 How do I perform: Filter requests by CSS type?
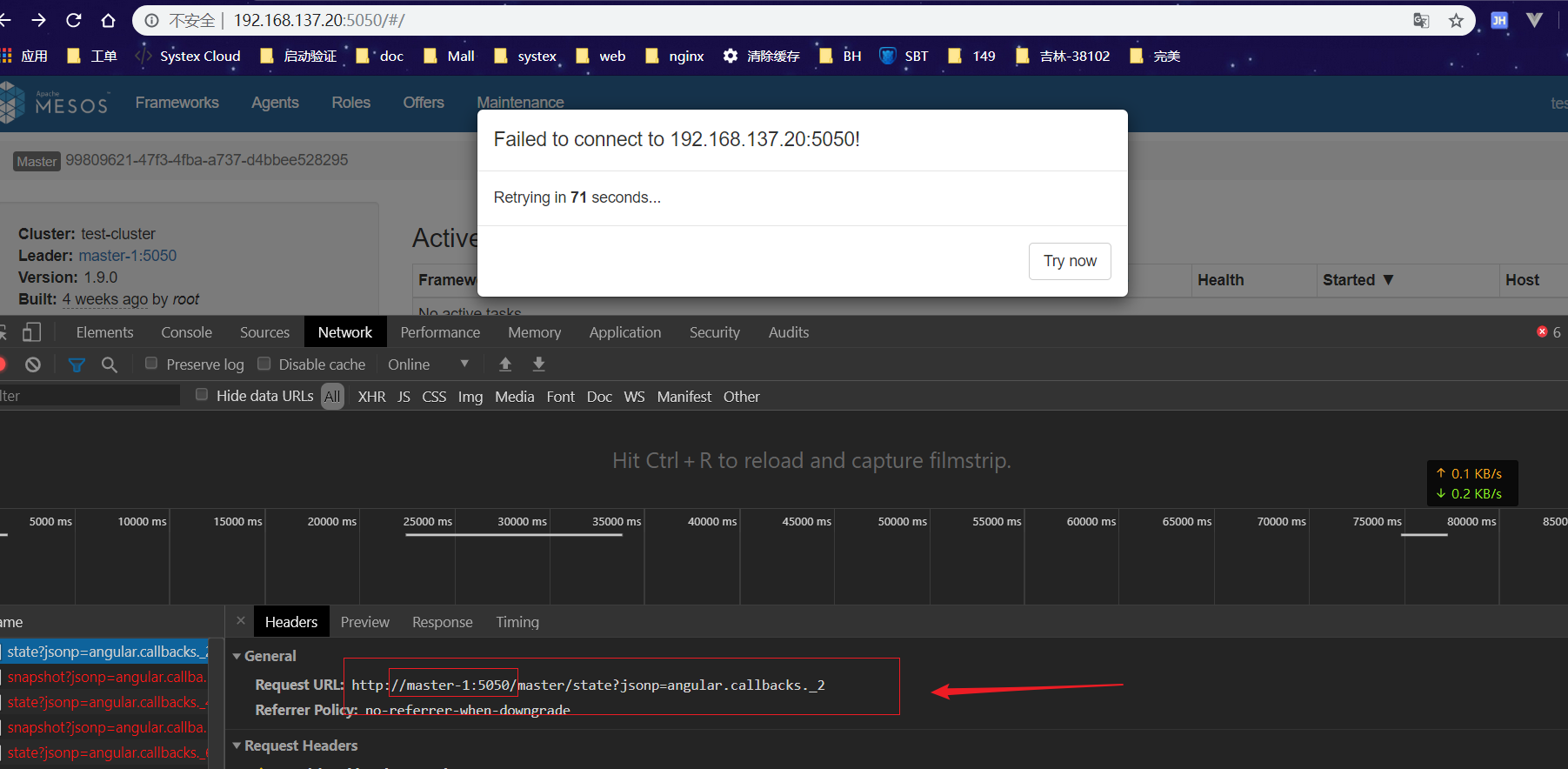(434, 397)
